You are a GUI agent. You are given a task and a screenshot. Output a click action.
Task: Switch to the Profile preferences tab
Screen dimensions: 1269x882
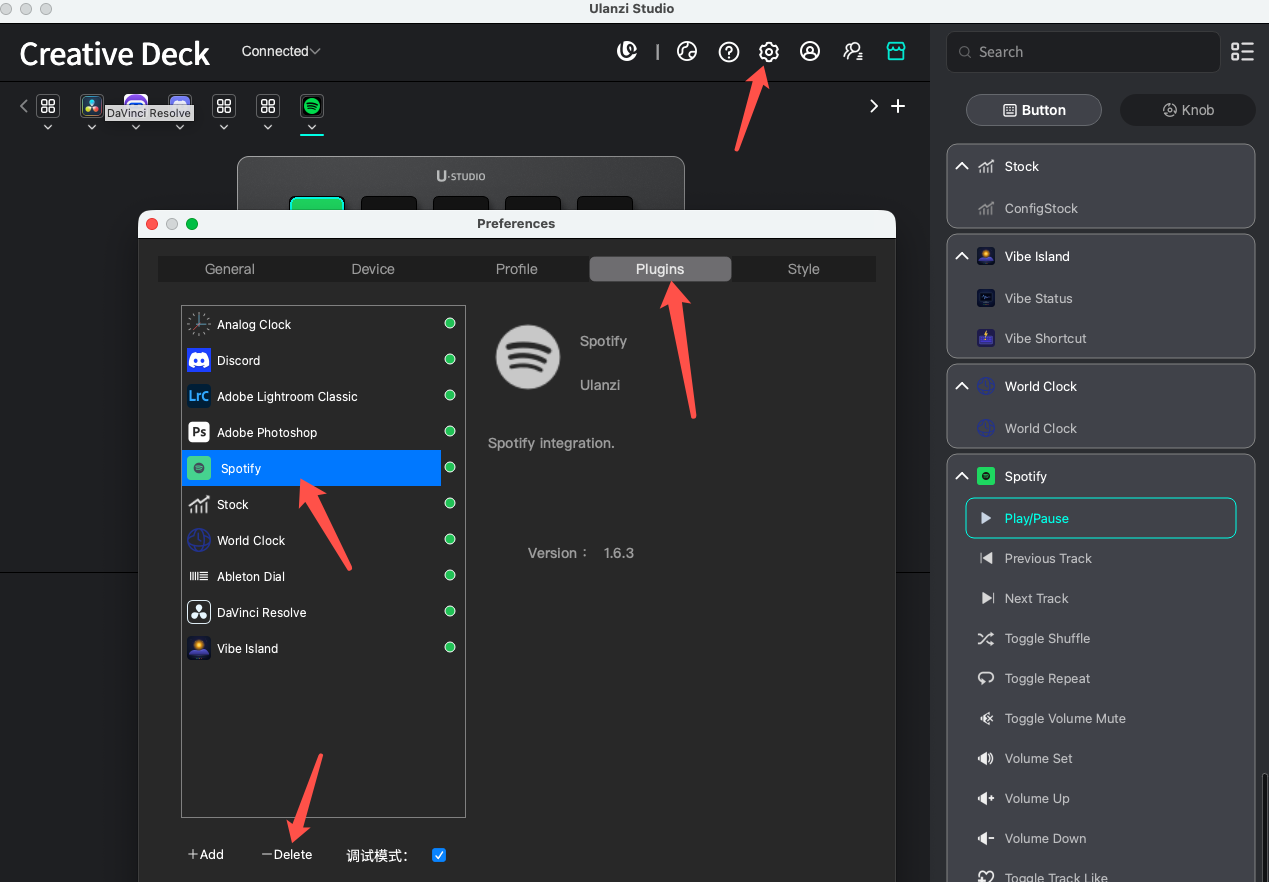pyautogui.click(x=517, y=269)
